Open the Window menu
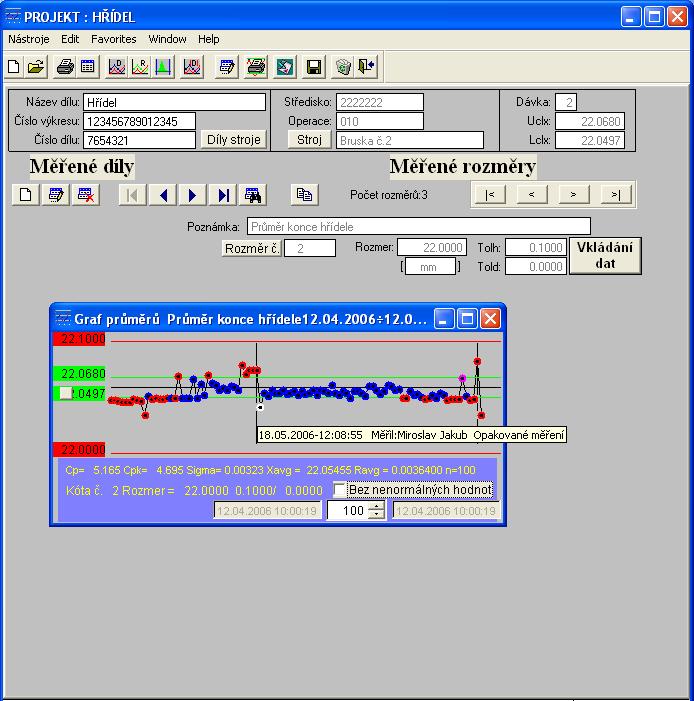 tap(167, 39)
